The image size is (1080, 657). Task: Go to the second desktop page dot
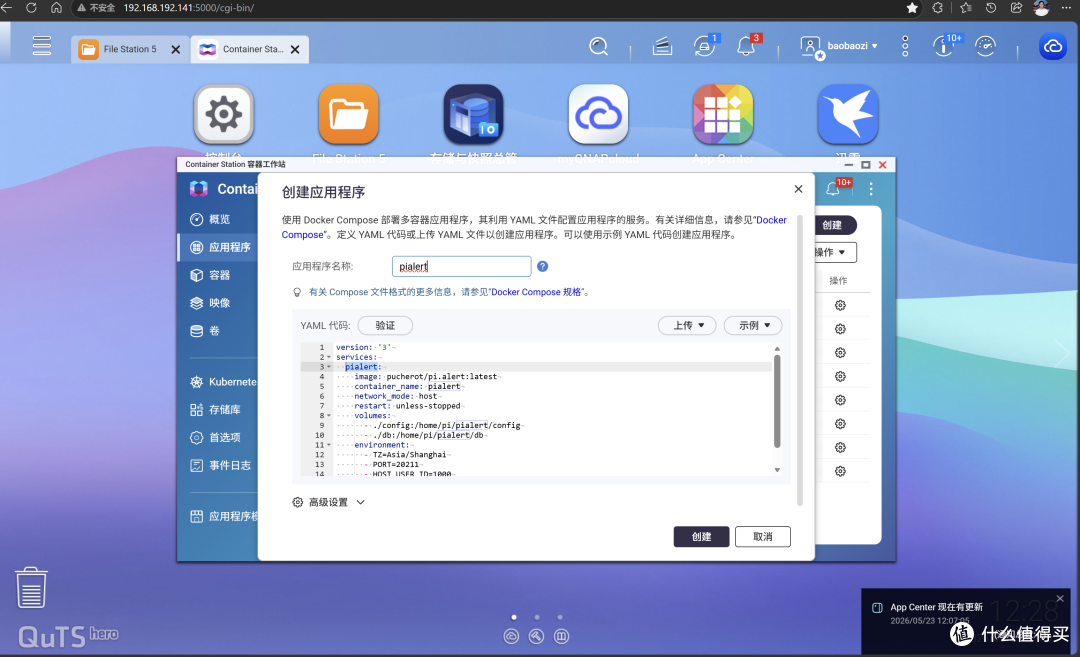pos(537,617)
